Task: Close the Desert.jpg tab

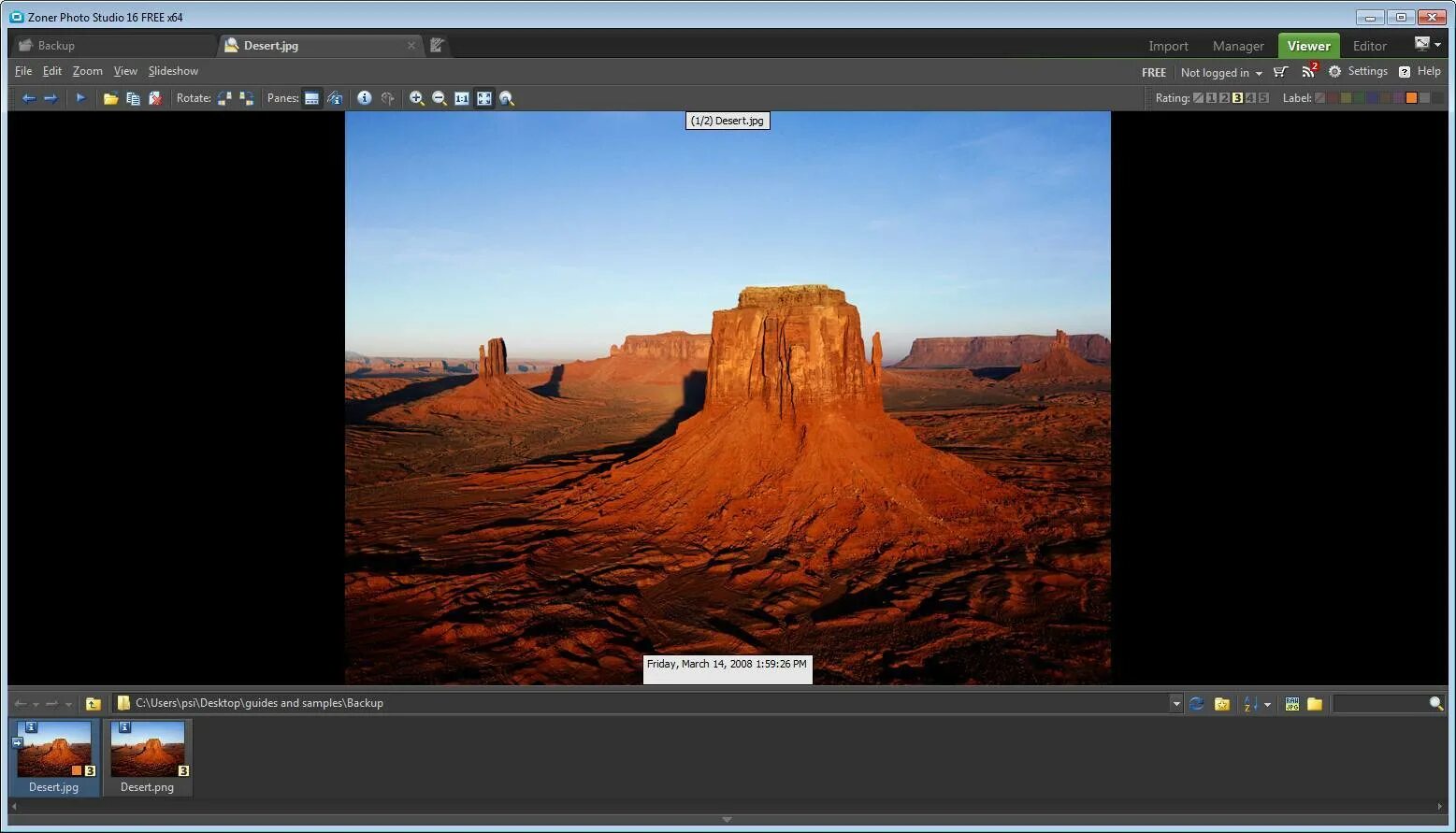Action: [411, 45]
